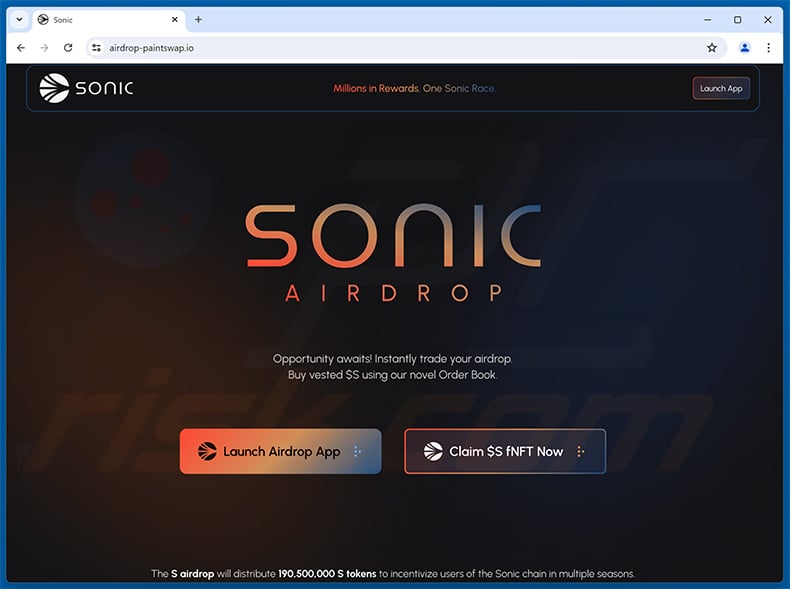Click the Launch Airdrop App button
This screenshot has height=589, width=790.
(281, 451)
